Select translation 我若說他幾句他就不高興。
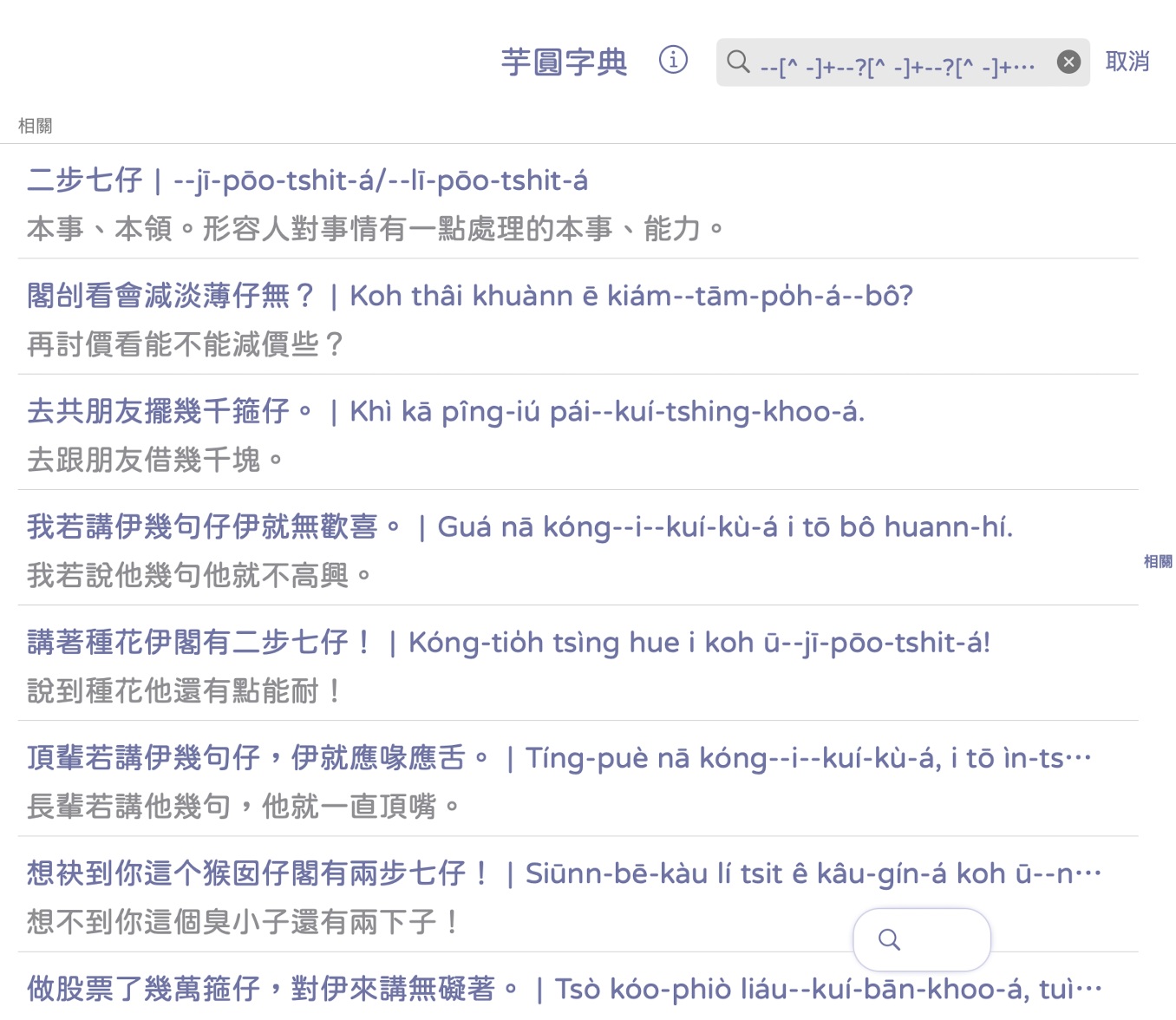The height and width of the screenshot is (1020, 1176). click(200, 575)
